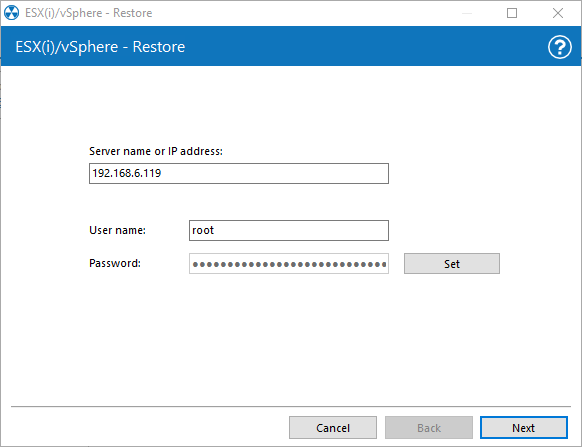Click the 'Password:' label text

115,263
